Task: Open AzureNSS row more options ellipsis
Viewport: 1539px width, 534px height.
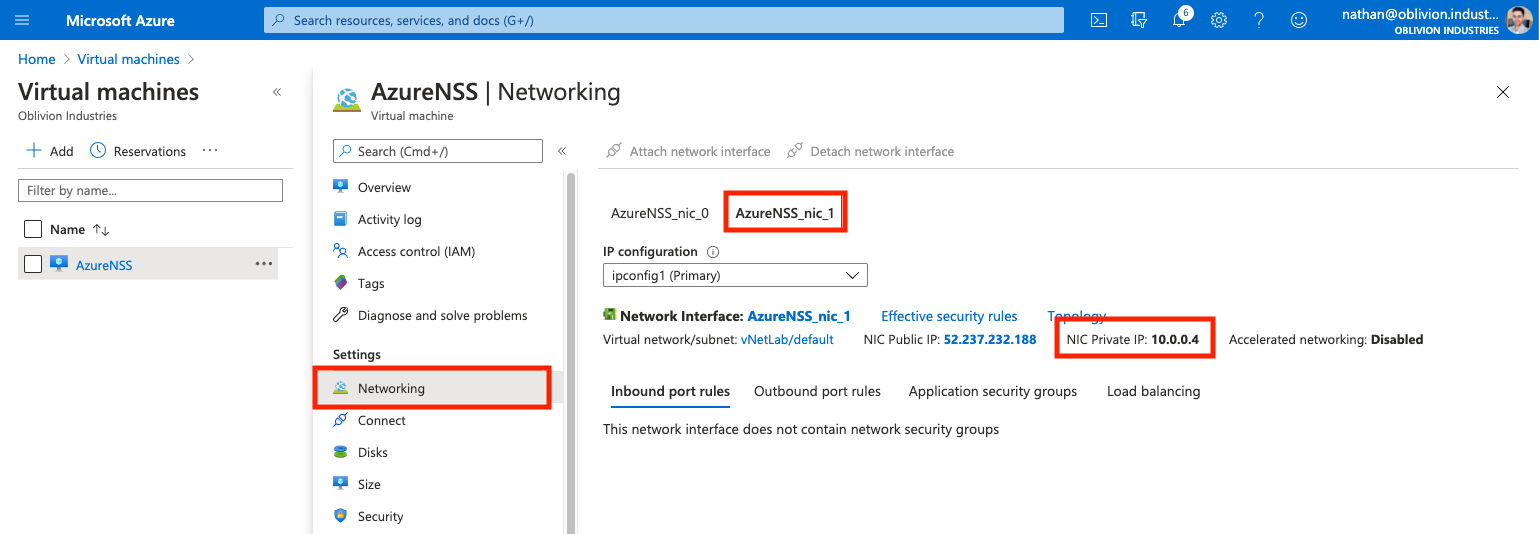Action: coord(263,264)
